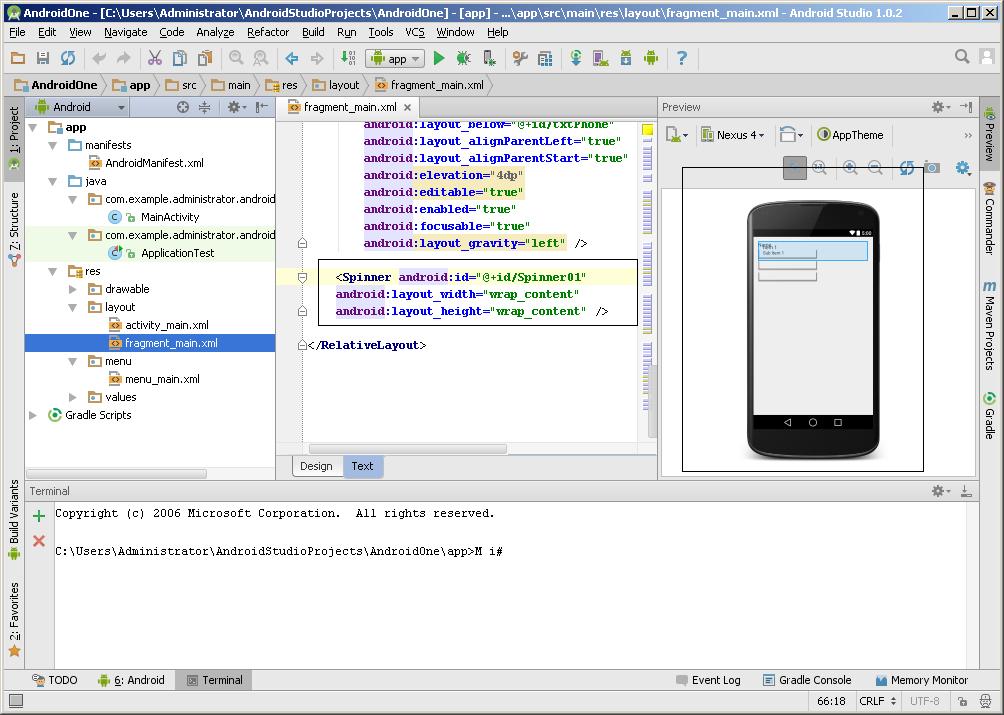1004x715 pixels.
Task: Open the Nexus 4 device dropdown
Action: pos(732,135)
